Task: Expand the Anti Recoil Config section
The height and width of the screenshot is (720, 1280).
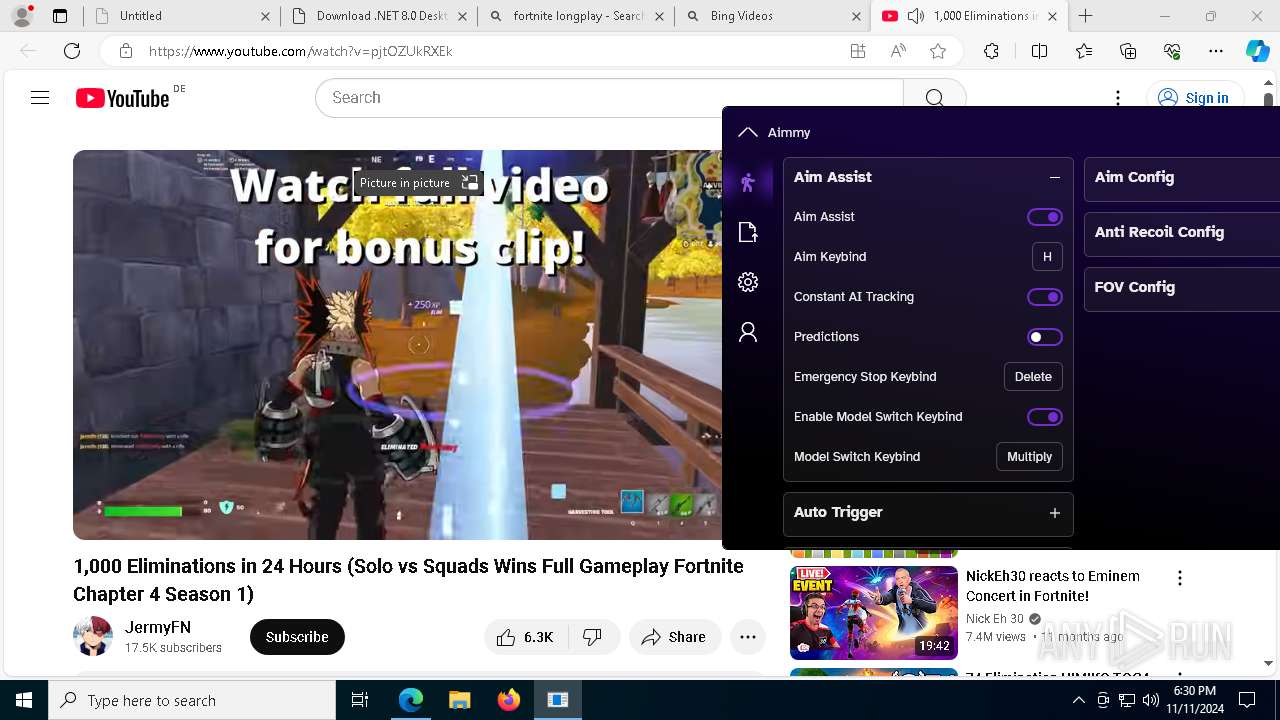Action: [x=1182, y=232]
